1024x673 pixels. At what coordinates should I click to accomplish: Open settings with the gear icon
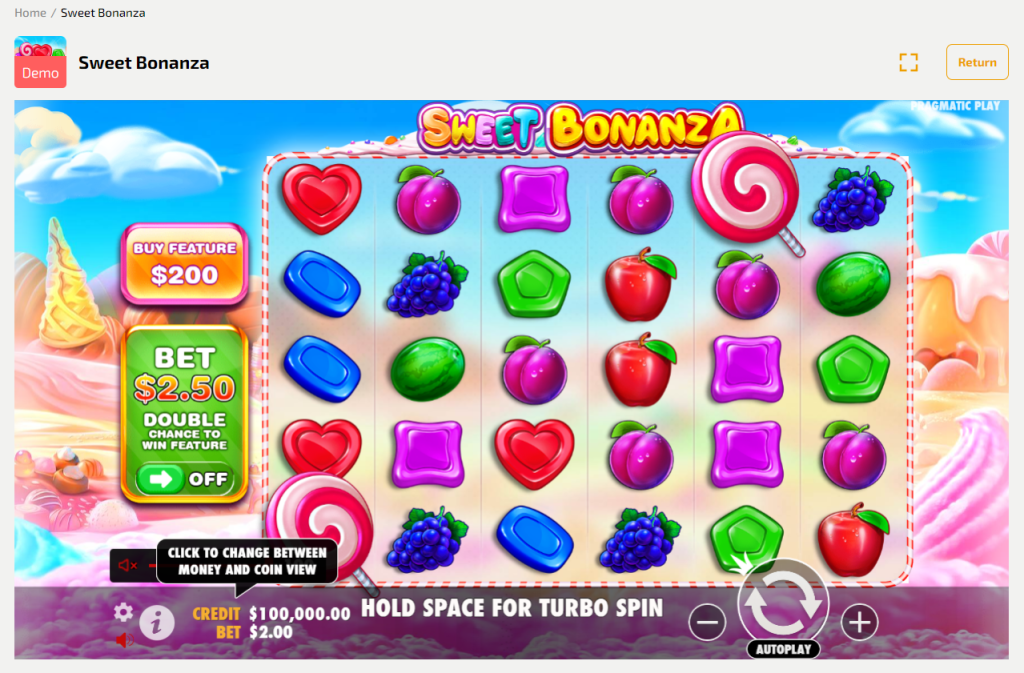pos(123,612)
